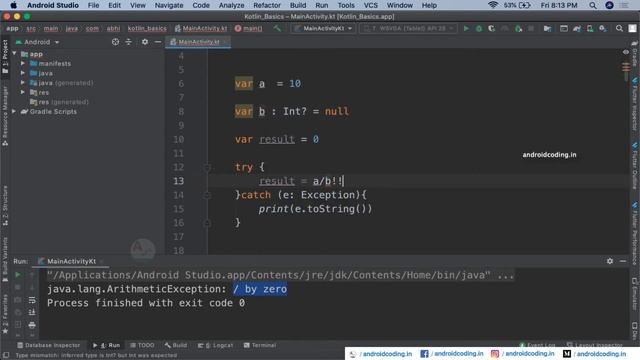Toggle 2: Structure side panel tab
Screen dimensions: 640x360
tap(5, 206)
